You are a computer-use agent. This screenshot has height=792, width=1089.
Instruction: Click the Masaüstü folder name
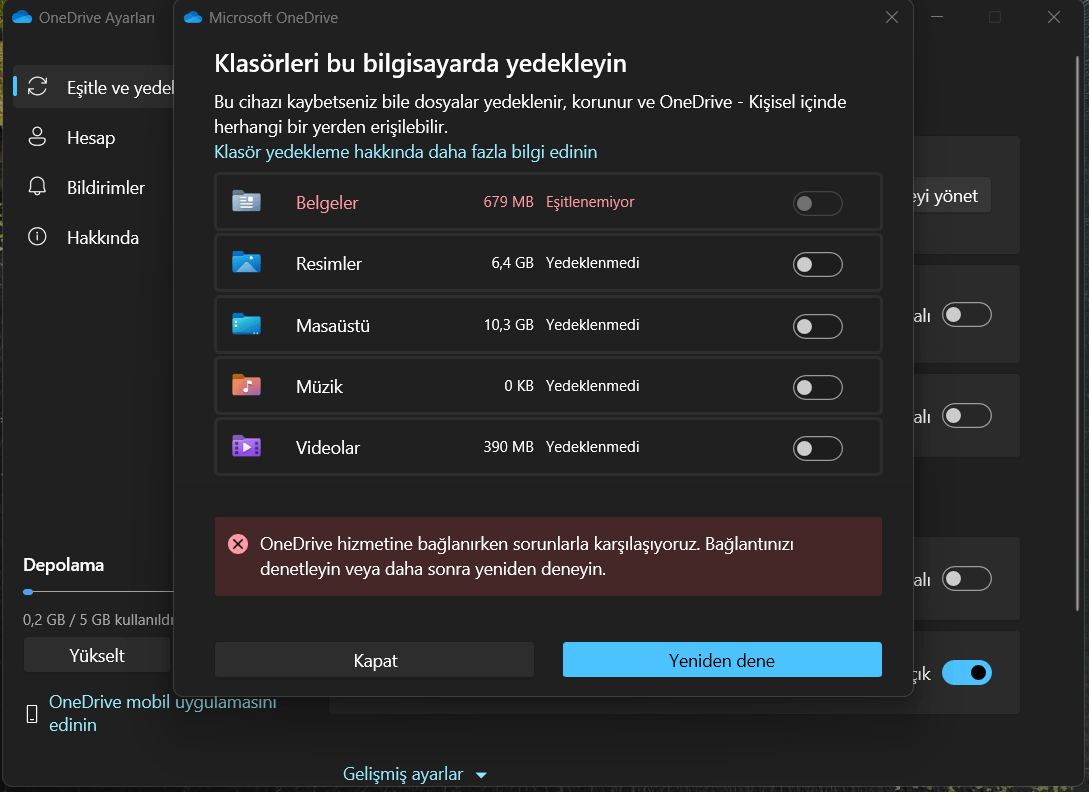coord(333,325)
